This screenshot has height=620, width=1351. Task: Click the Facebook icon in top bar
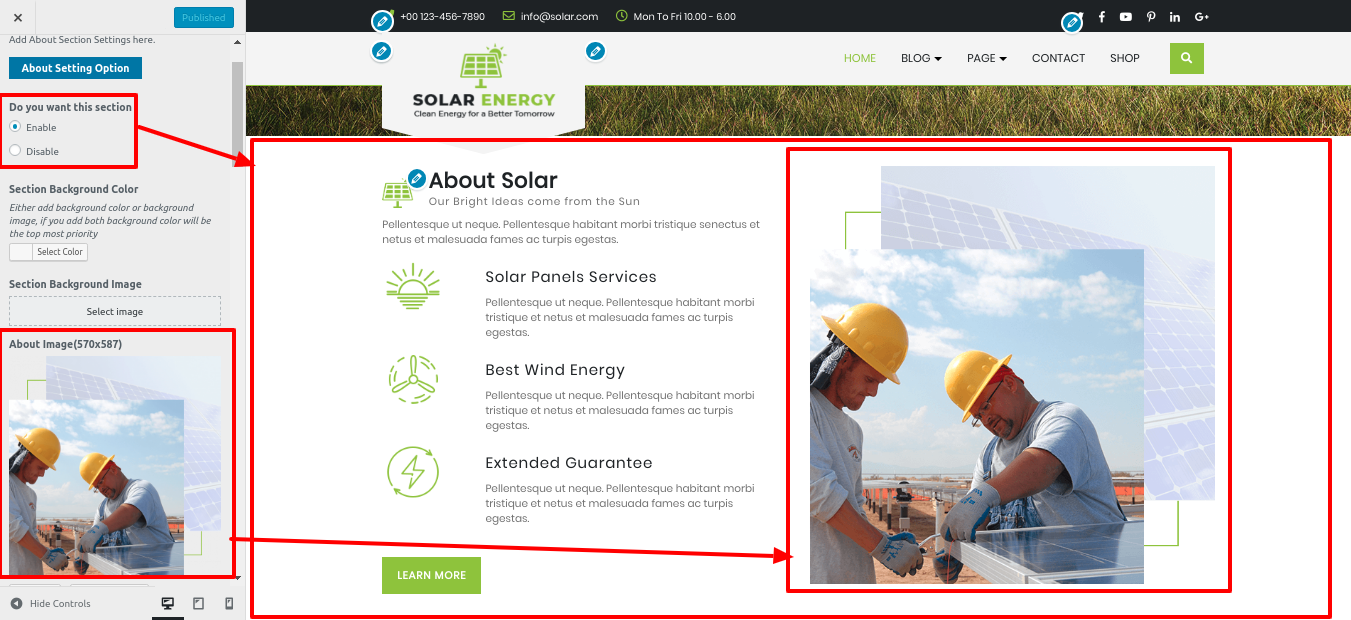[x=1101, y=16]
